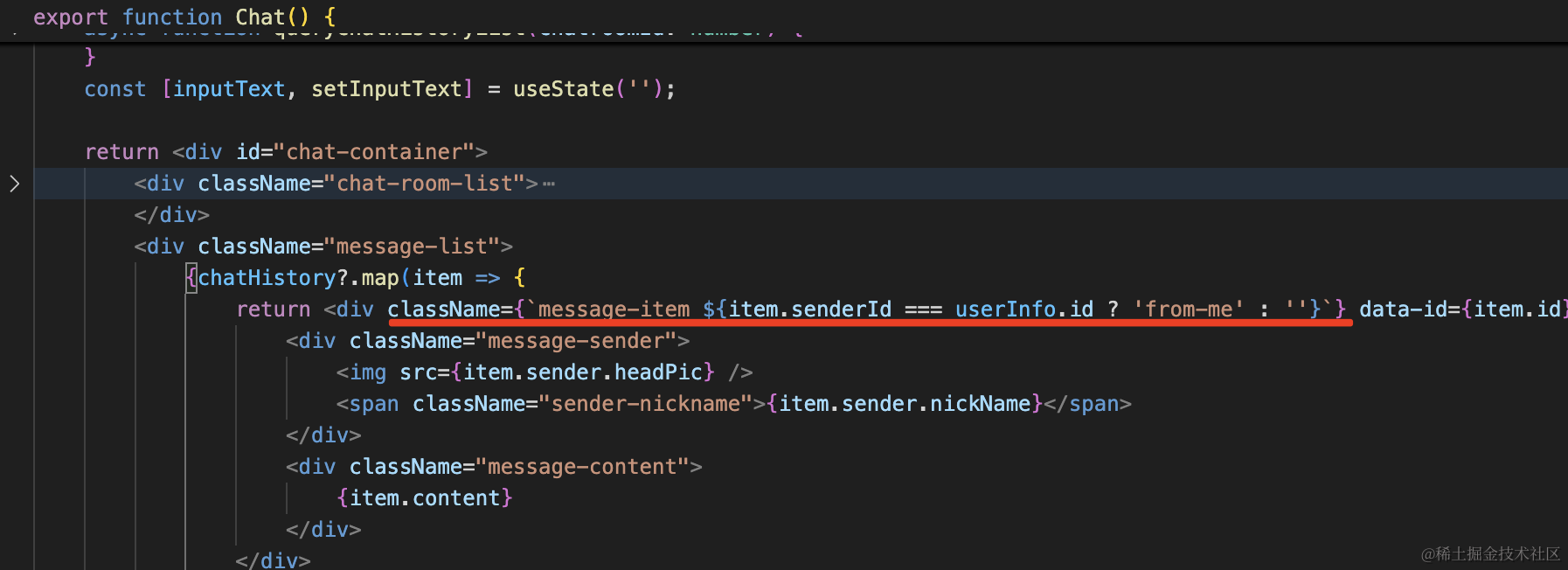Click the item.senderId expression
Screen dimensions: 1568x570
809,309
